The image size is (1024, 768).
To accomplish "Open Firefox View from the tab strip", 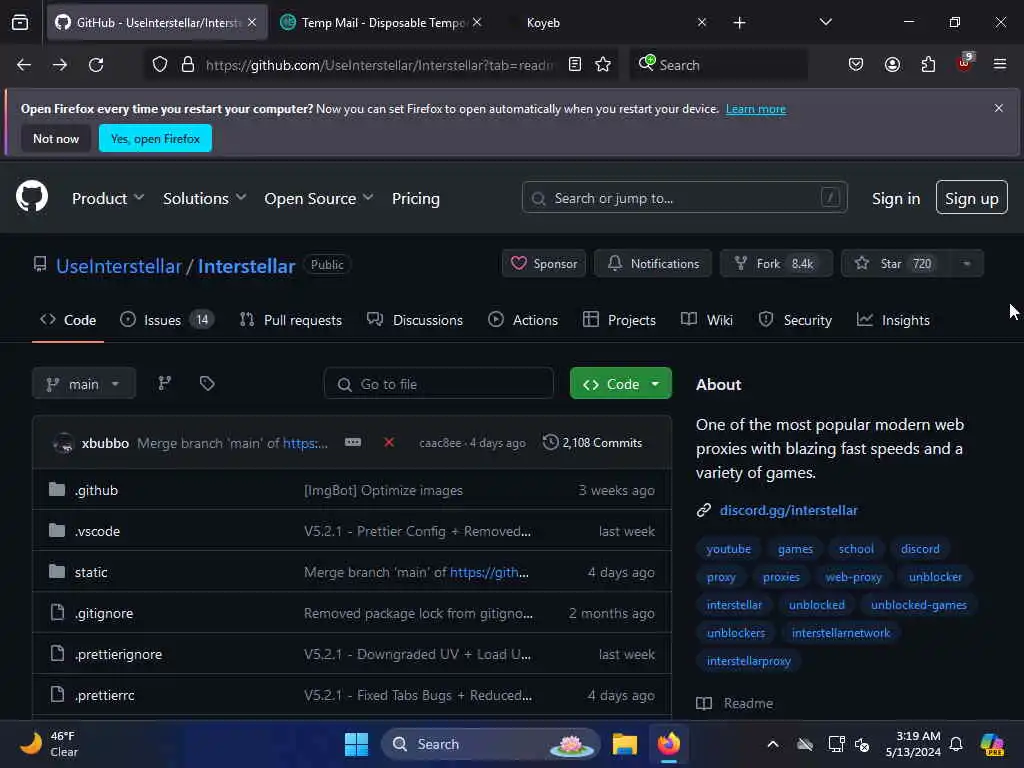I will pos(20,22).
